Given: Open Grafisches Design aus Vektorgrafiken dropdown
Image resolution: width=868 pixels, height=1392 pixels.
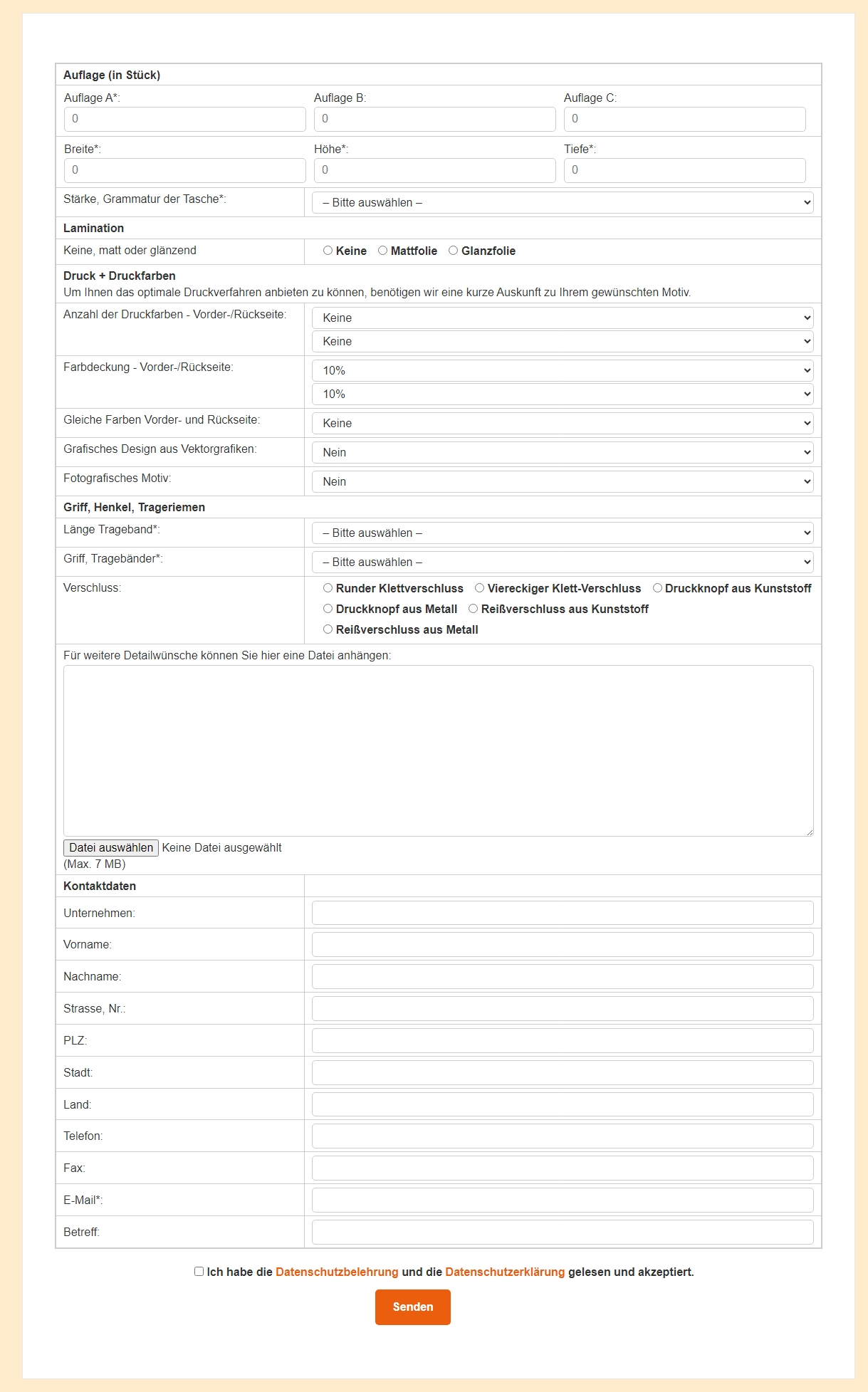Looking at the screenshot, I should (563, 452).
